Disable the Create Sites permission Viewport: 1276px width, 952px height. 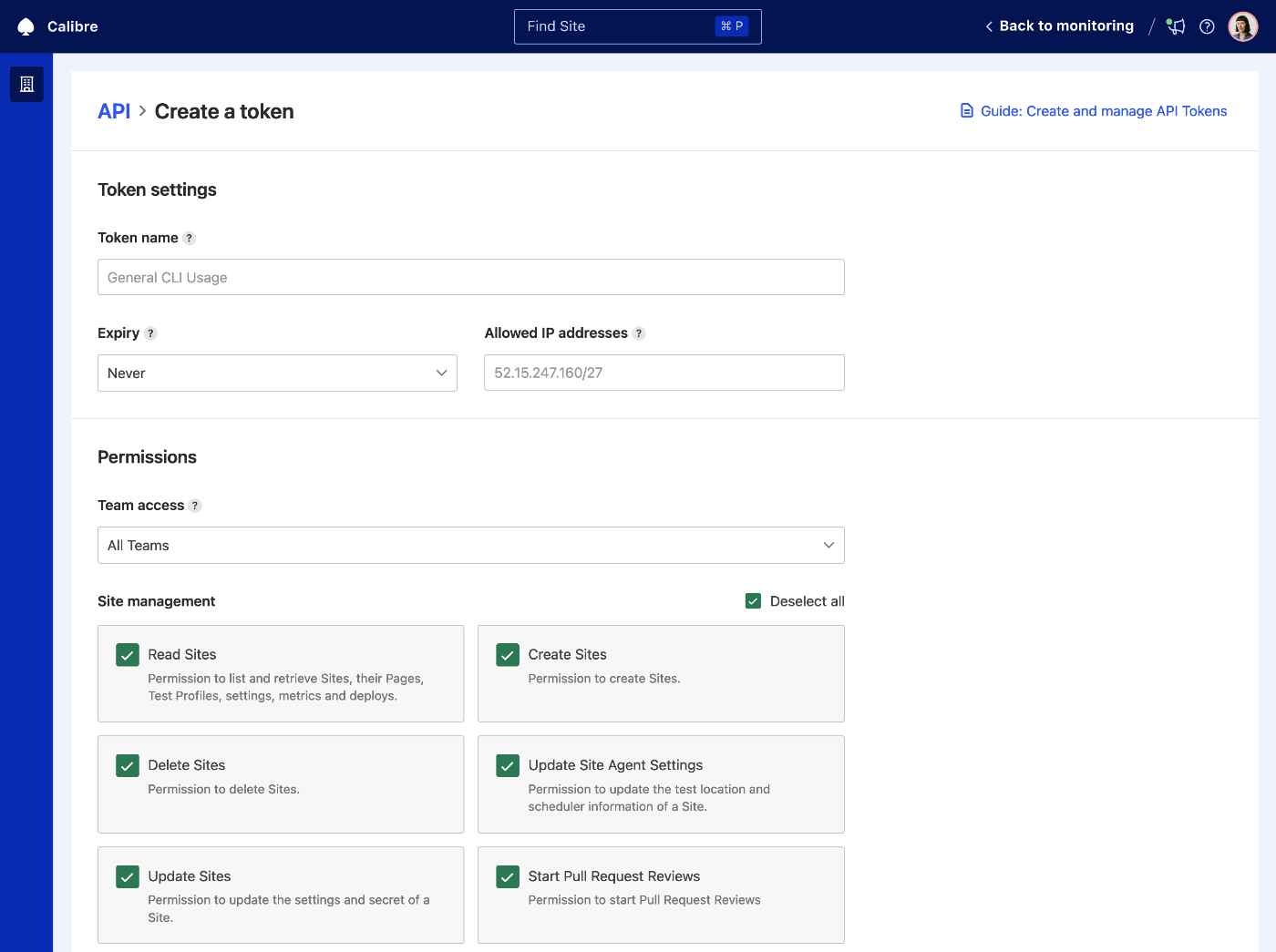click(507, 654)
